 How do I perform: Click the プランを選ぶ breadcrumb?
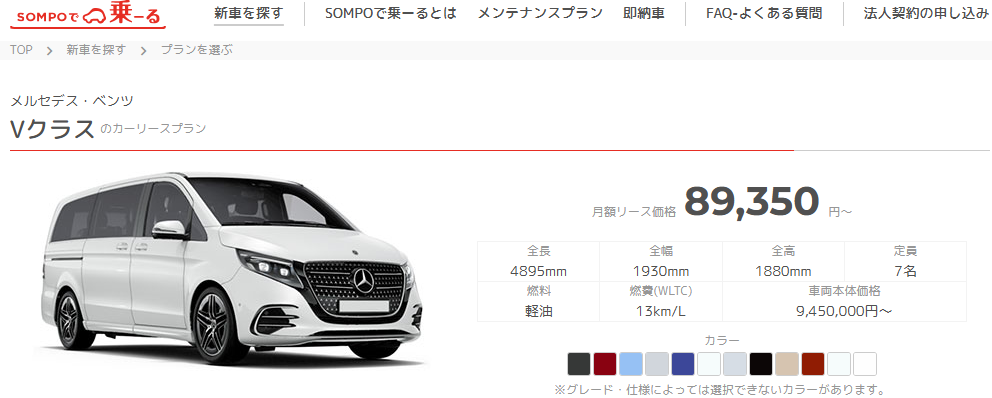196,50
